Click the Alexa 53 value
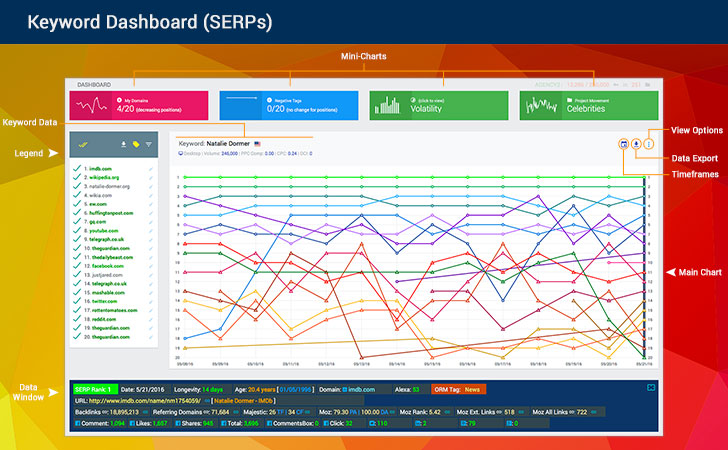 [416, 390]
